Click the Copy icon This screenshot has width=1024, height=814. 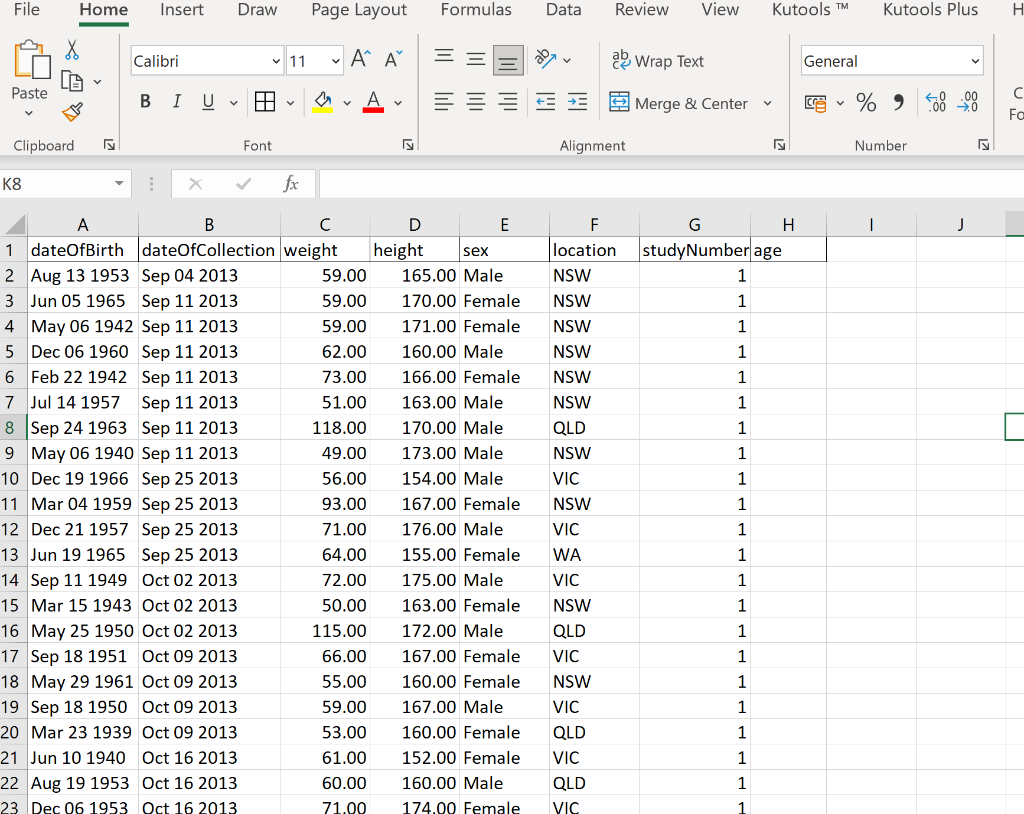point(72,82)
